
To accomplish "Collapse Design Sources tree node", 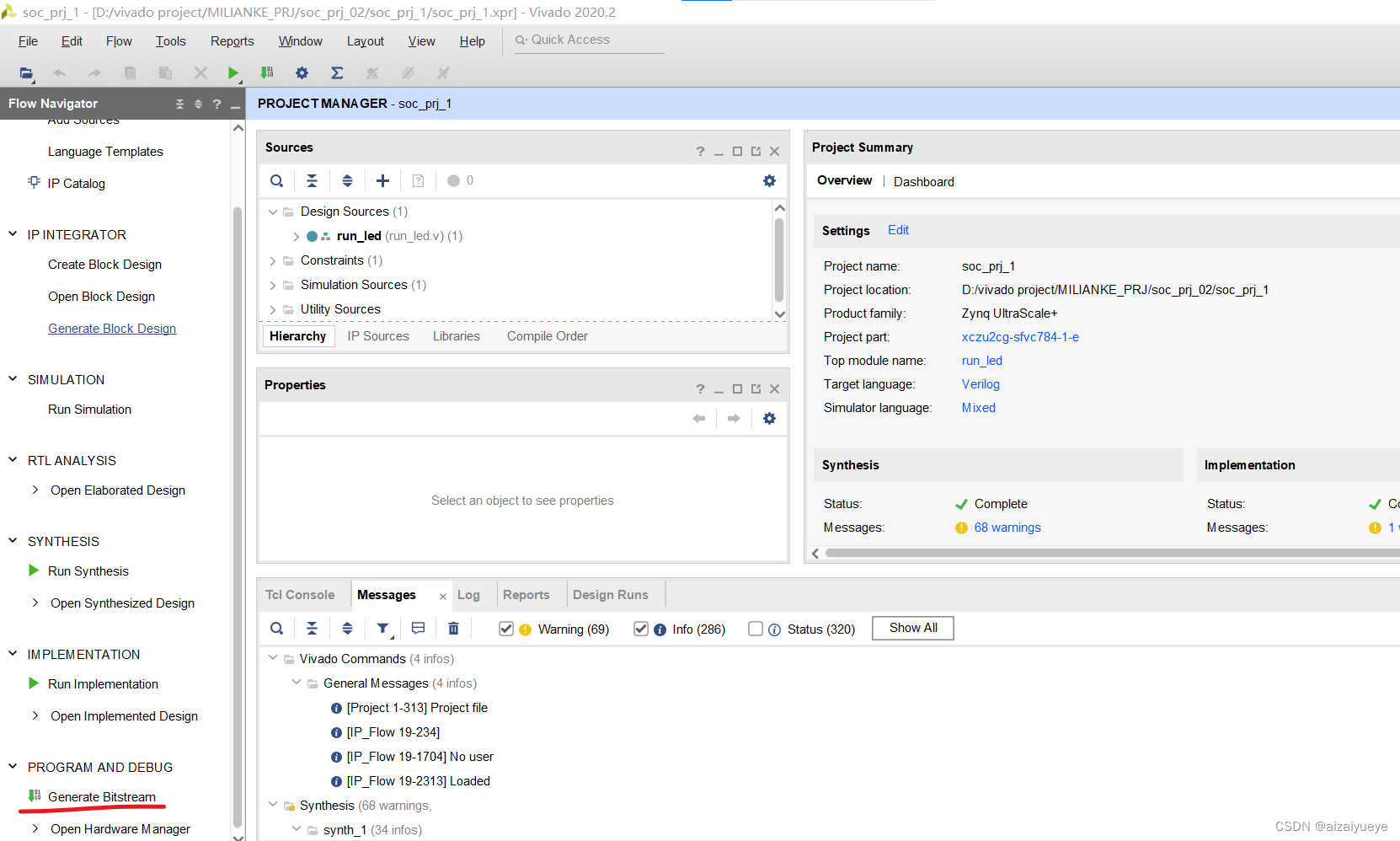I will pos(272,212).
